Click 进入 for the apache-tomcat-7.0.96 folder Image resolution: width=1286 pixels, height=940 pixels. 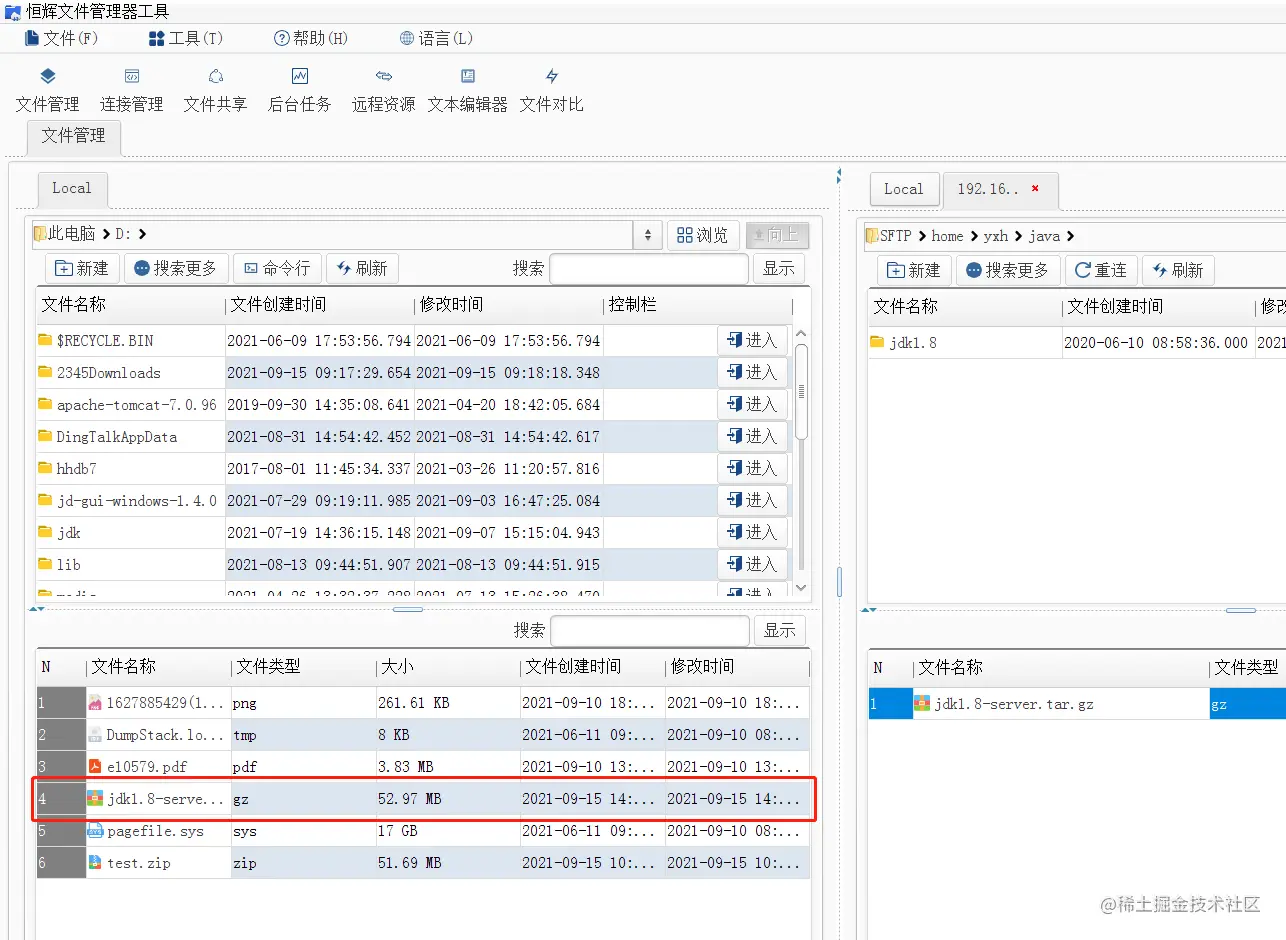click(x=753, y=404)
